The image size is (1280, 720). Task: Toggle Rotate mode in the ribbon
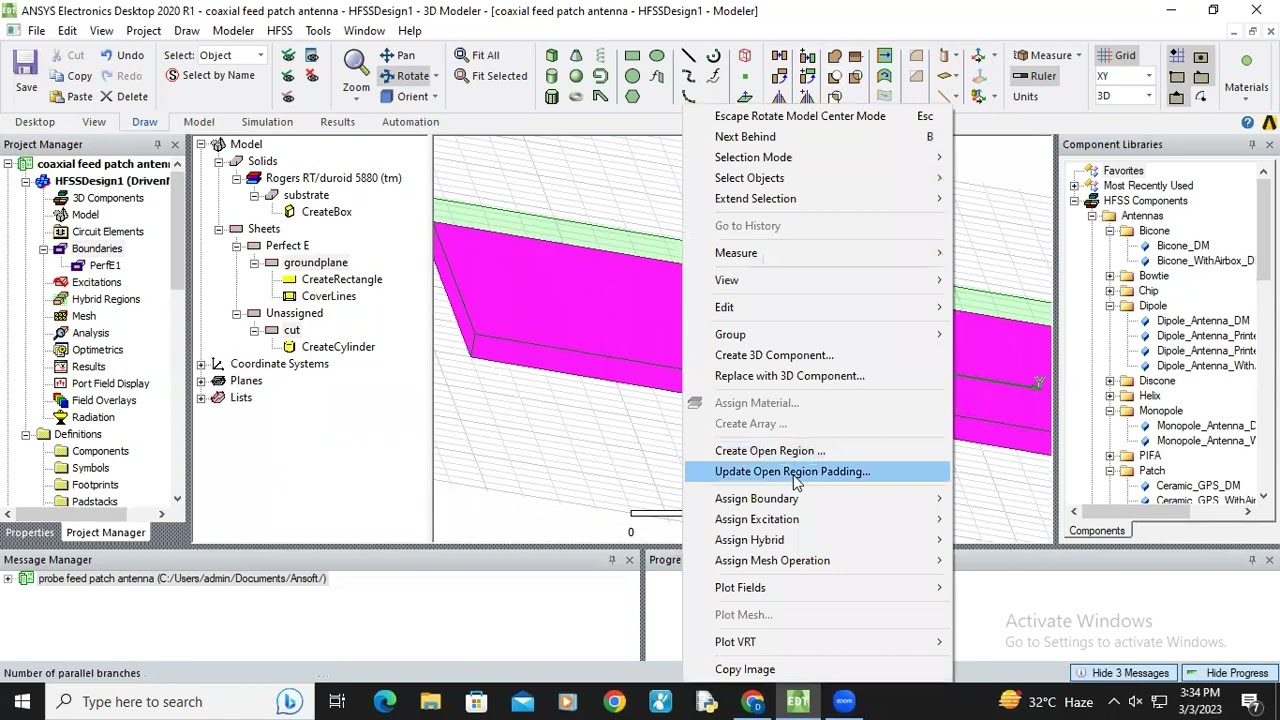coord(404,76)
